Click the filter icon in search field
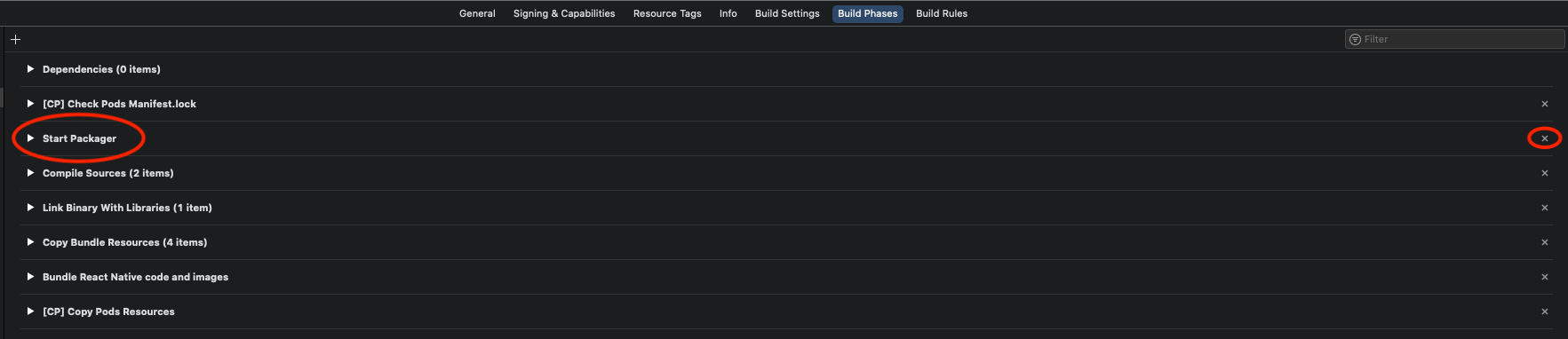 [1355, 39]
